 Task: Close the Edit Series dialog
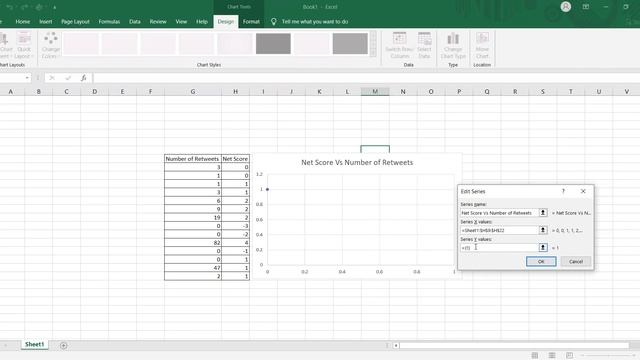coord(583,191)
